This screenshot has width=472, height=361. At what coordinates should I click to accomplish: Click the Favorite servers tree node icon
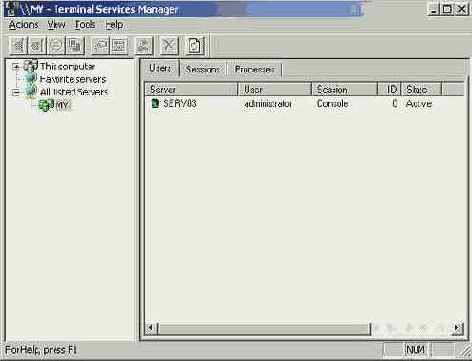(x=31, y=79)
